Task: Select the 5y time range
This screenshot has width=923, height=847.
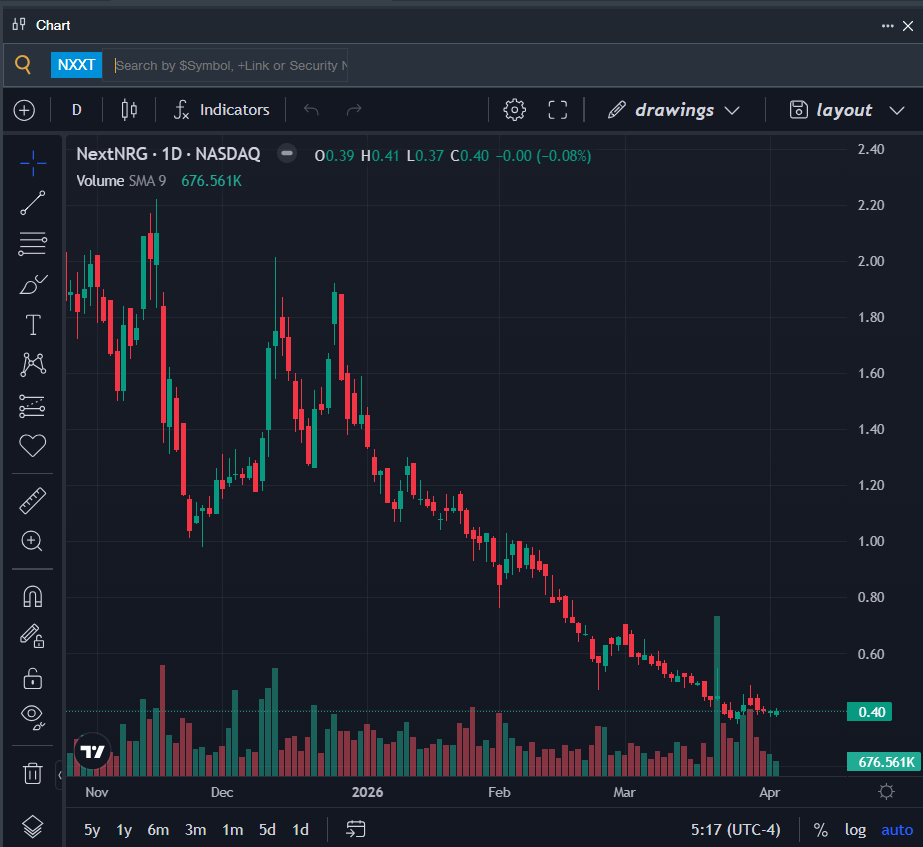Action: click(92, 829)
